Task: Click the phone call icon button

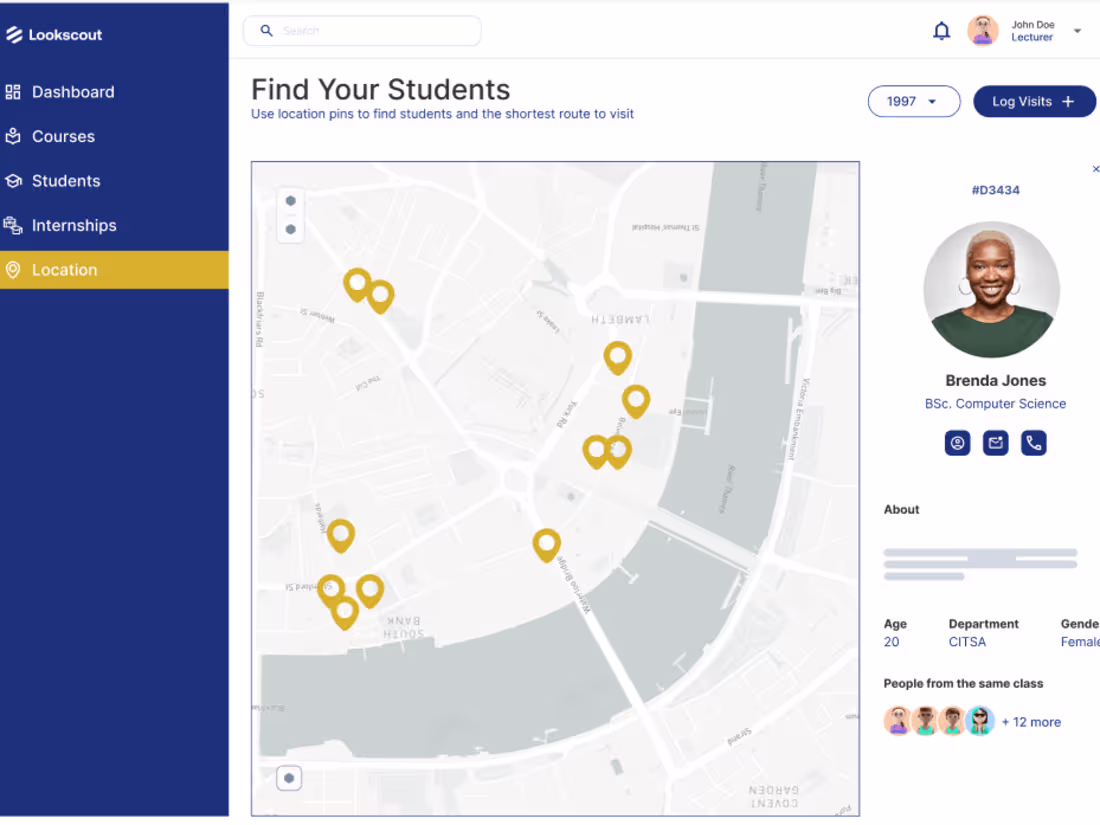Action: [x=1033, y=443]
